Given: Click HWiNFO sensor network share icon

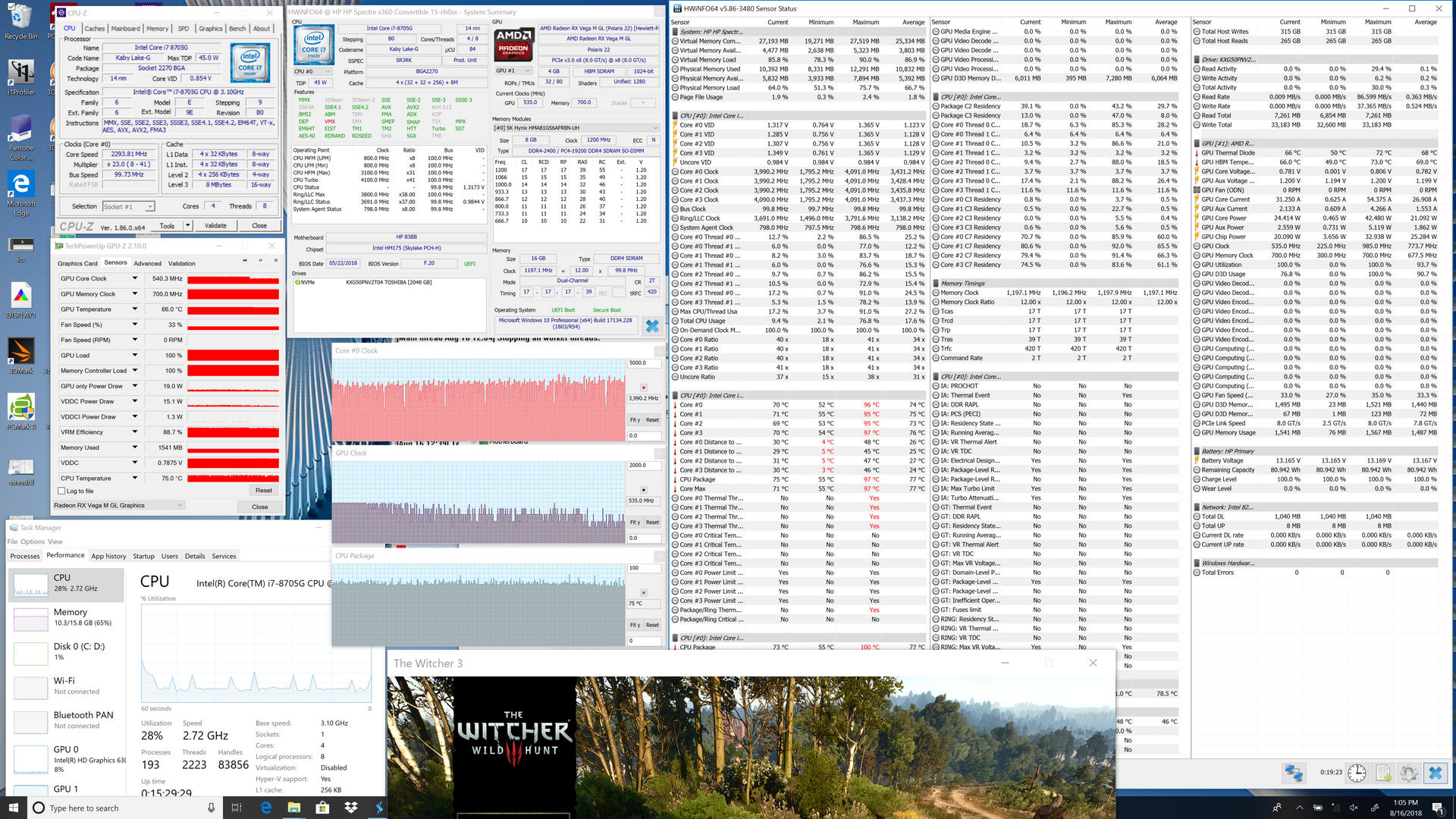Looking at the screenshot, I should click(1294, 773).
